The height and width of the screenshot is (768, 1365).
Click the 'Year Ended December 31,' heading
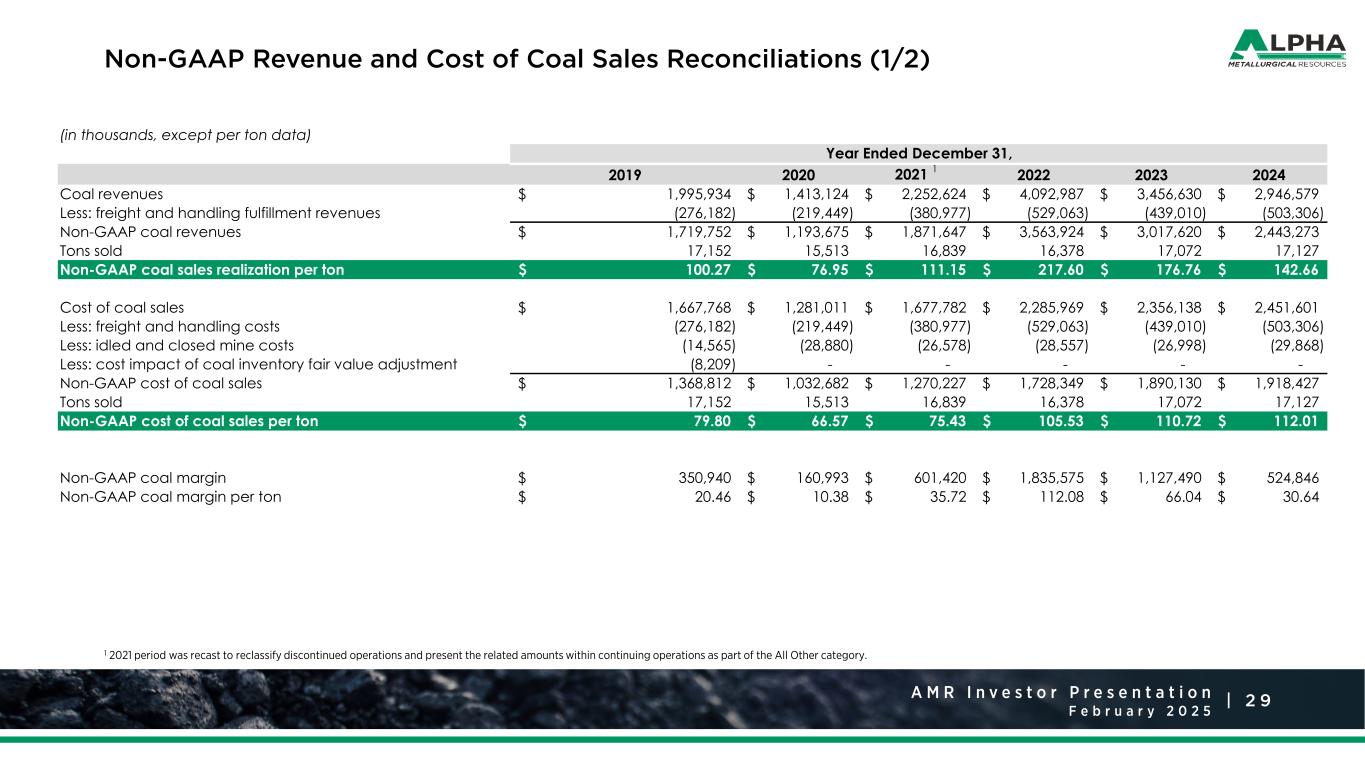[x=917, y=153]
